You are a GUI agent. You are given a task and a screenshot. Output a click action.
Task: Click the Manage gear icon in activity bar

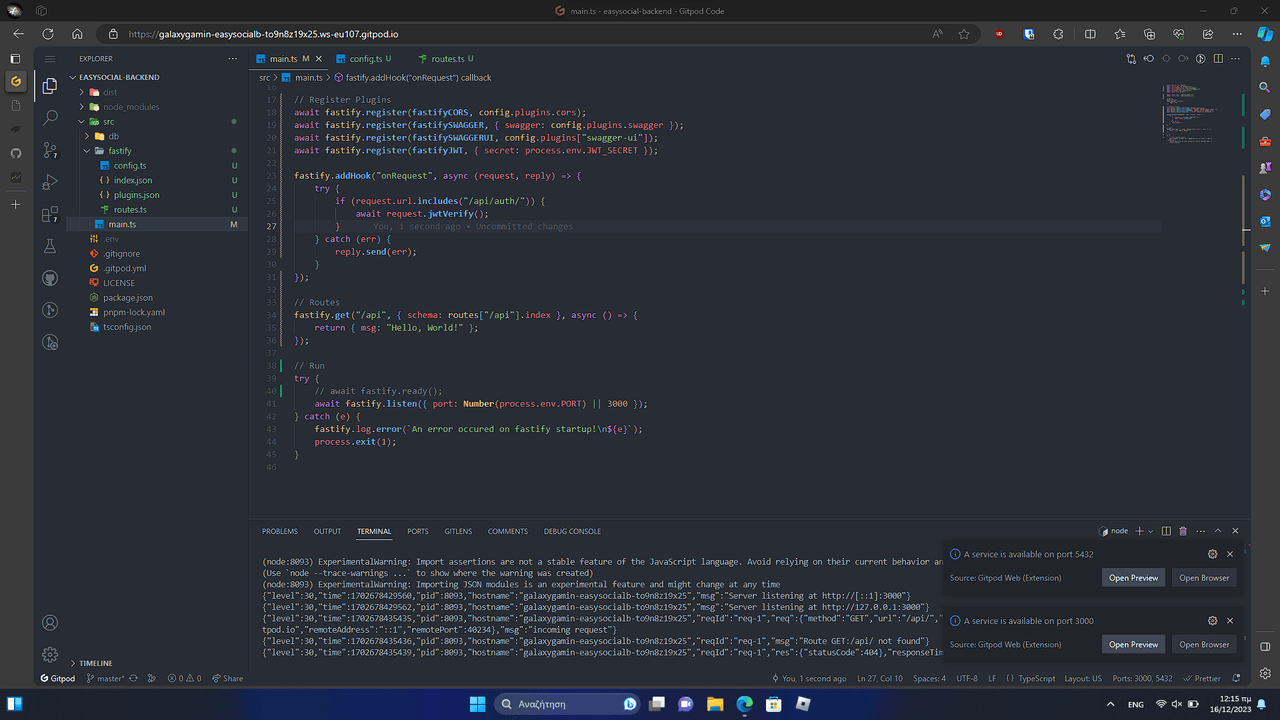pos(50,655)
